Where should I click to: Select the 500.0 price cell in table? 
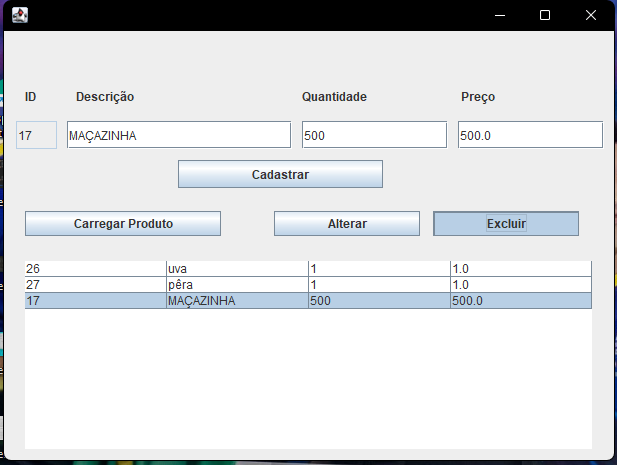coord(521,301)
